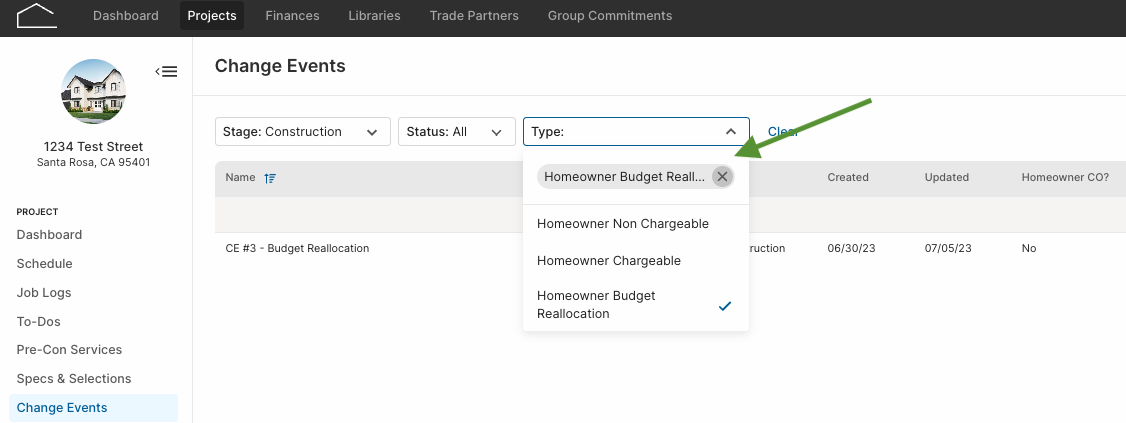
Task: Open Job Logs in sidebar
Action: [44, 292]
